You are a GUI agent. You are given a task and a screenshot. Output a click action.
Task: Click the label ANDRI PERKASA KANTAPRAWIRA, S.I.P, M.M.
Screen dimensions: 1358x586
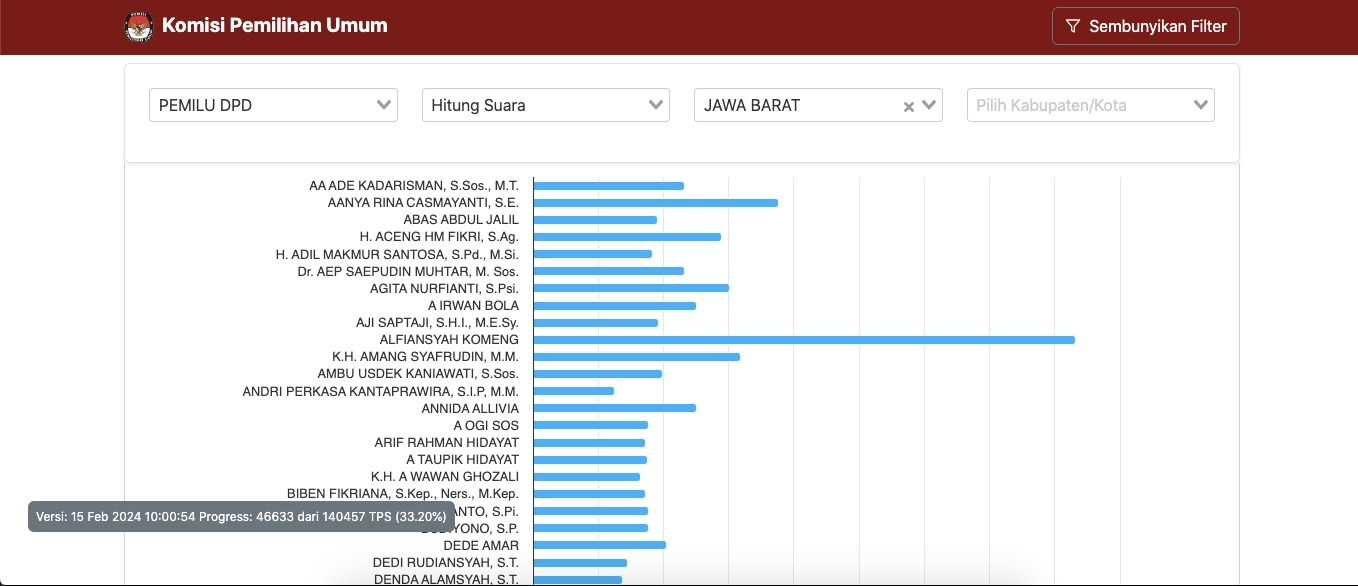tap(380, 391)
